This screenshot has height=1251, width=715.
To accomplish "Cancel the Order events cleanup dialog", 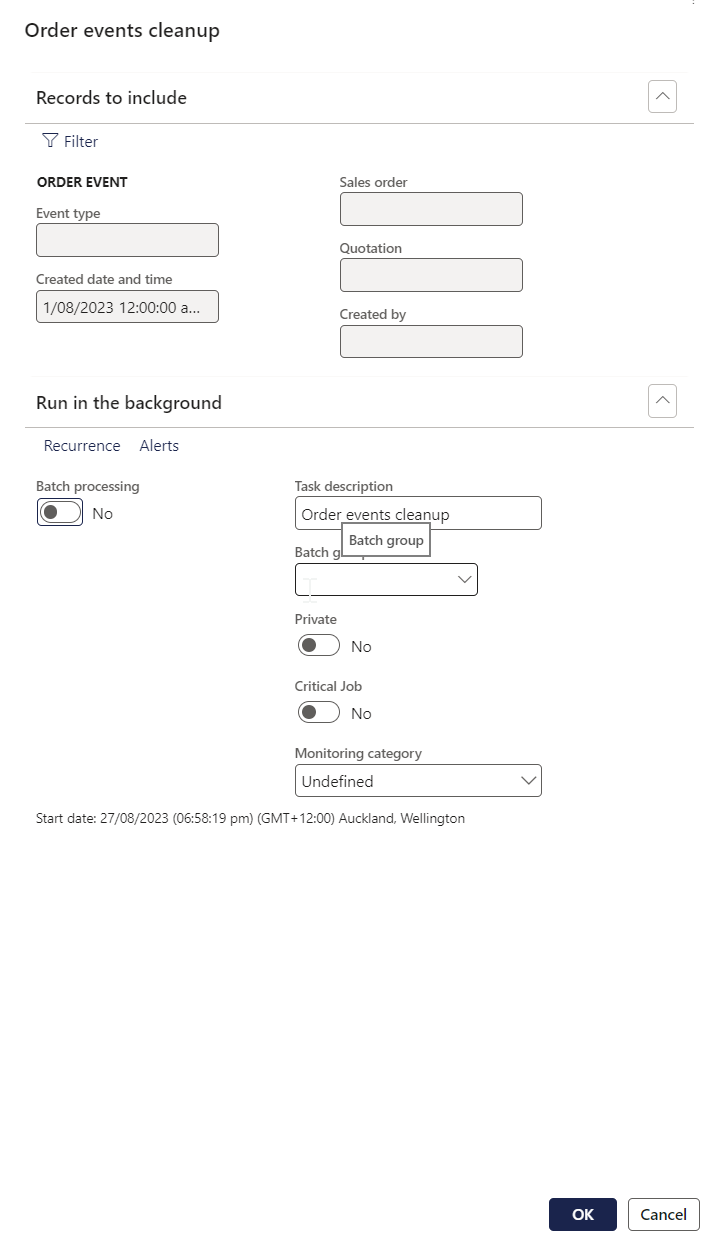I will tap(663, 1214).
